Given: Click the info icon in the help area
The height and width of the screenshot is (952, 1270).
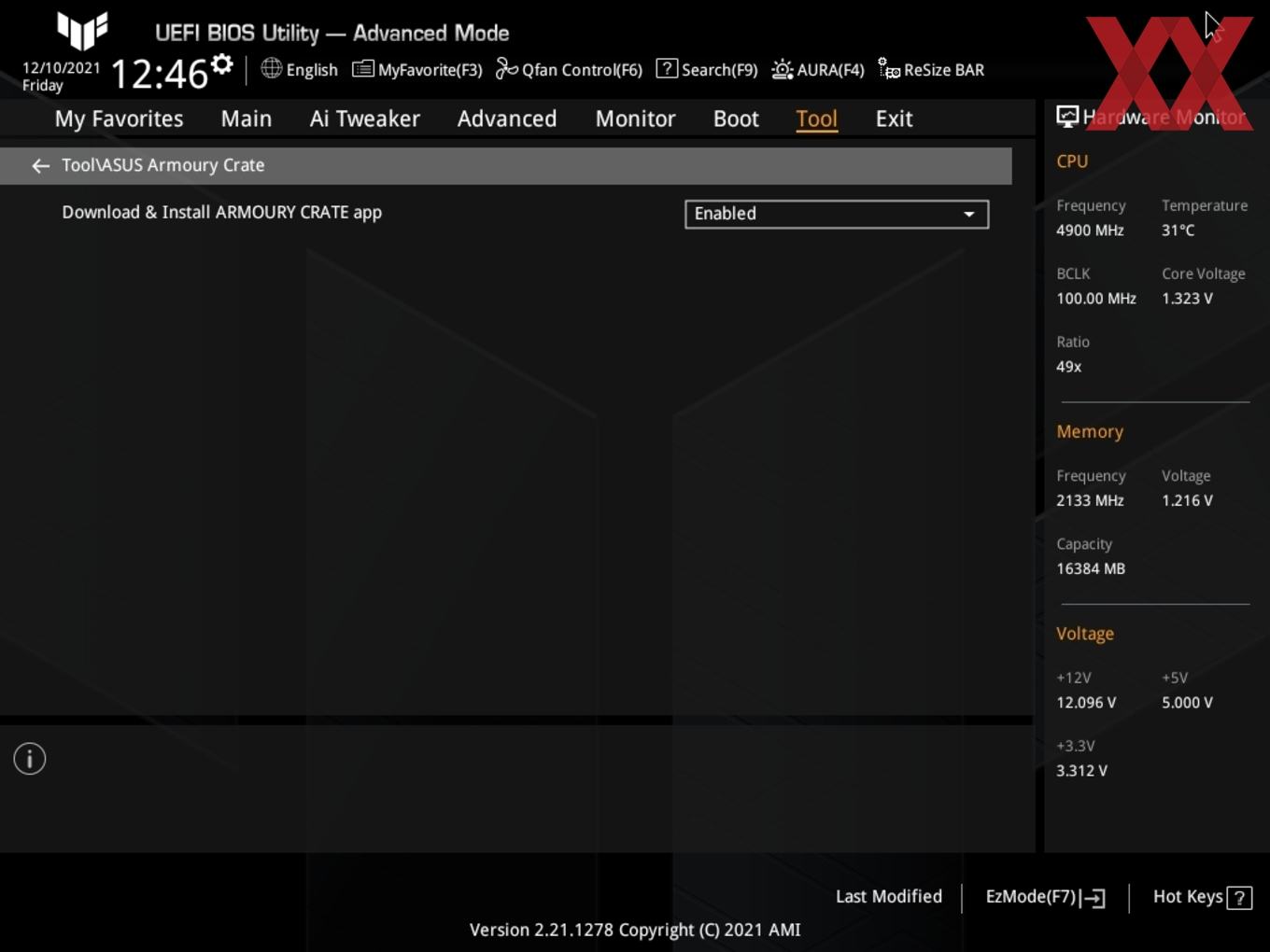Looking at the screenshot, I should tap(30, 759).
